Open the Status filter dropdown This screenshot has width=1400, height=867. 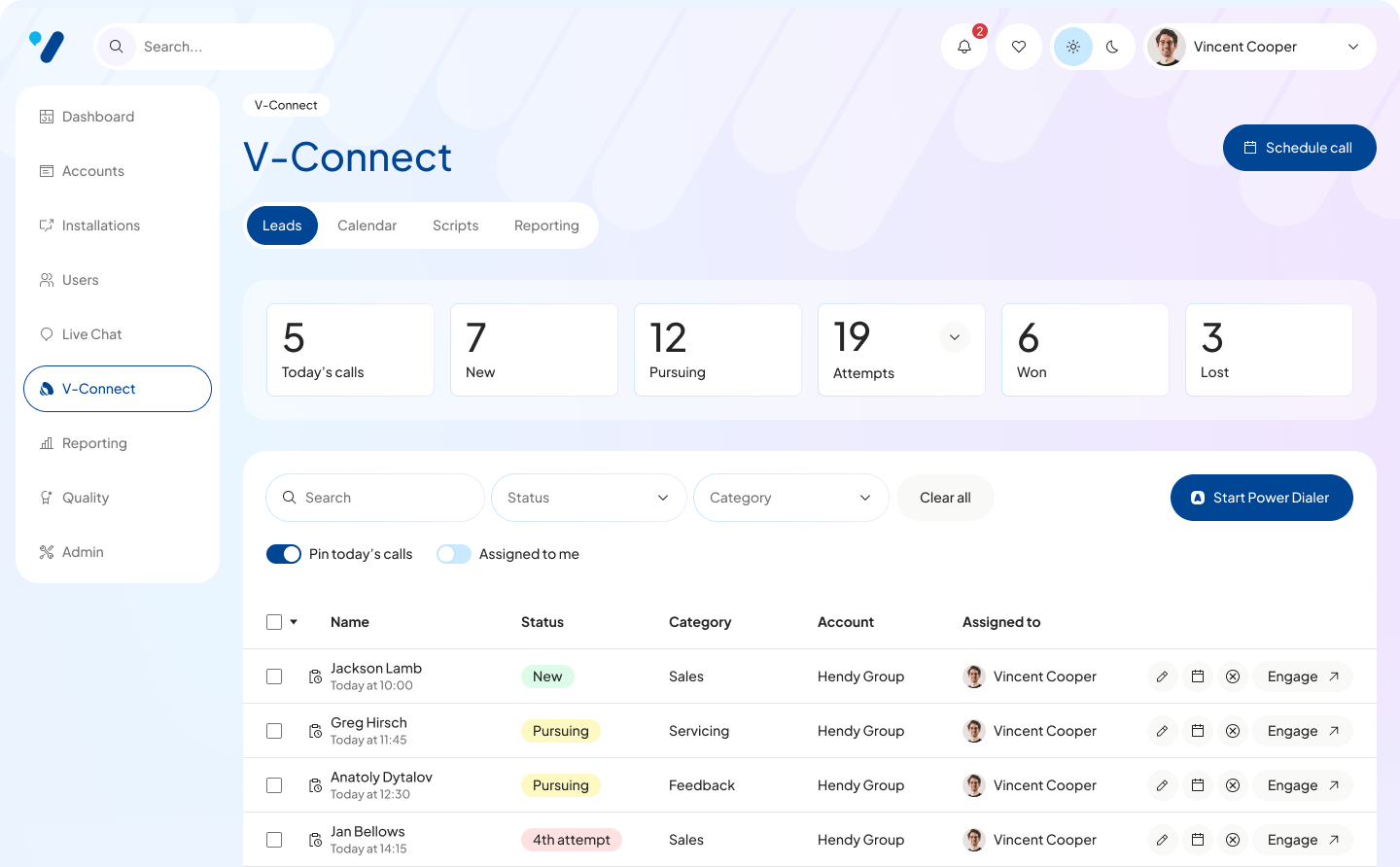(588, 497)
